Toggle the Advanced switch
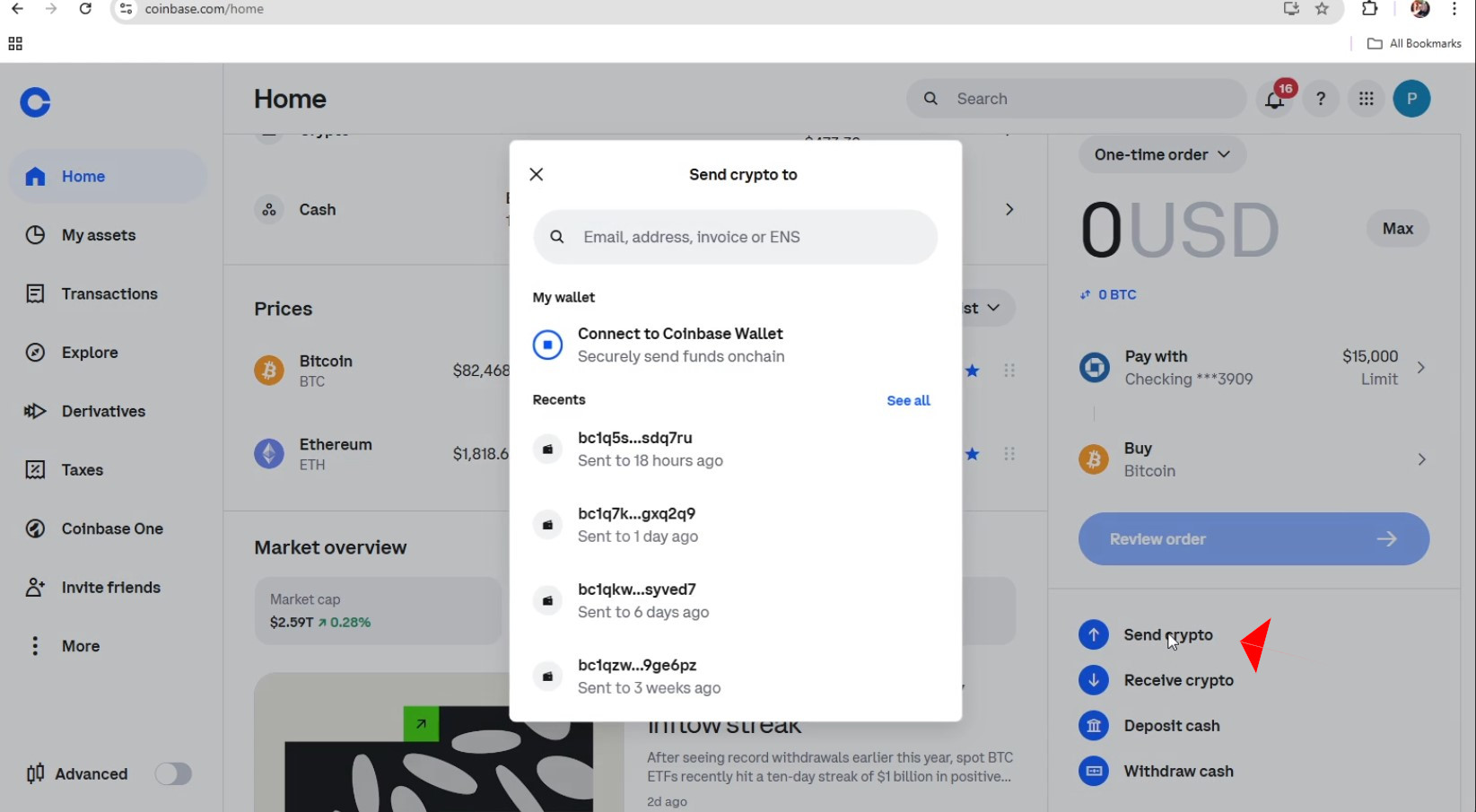 pos(173,773)
